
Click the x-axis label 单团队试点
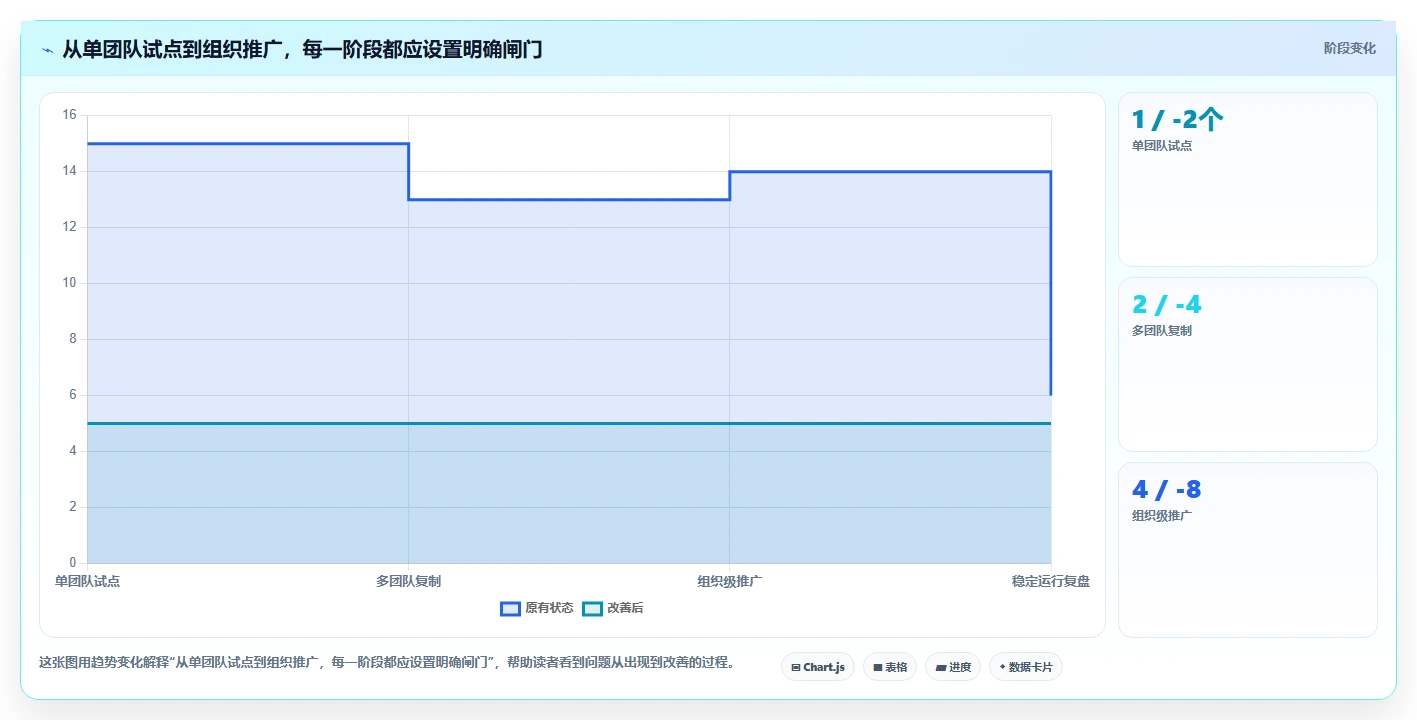[87, 581]
